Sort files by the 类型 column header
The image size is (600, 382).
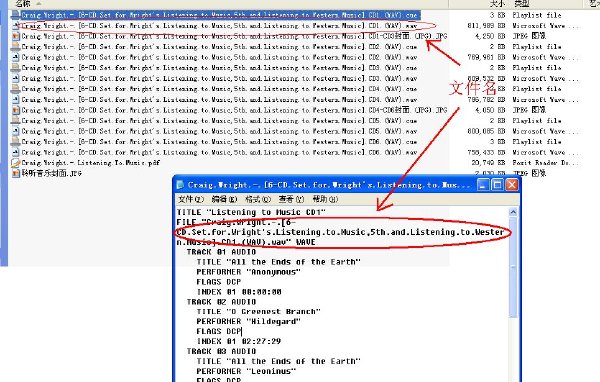coord(521,4)
